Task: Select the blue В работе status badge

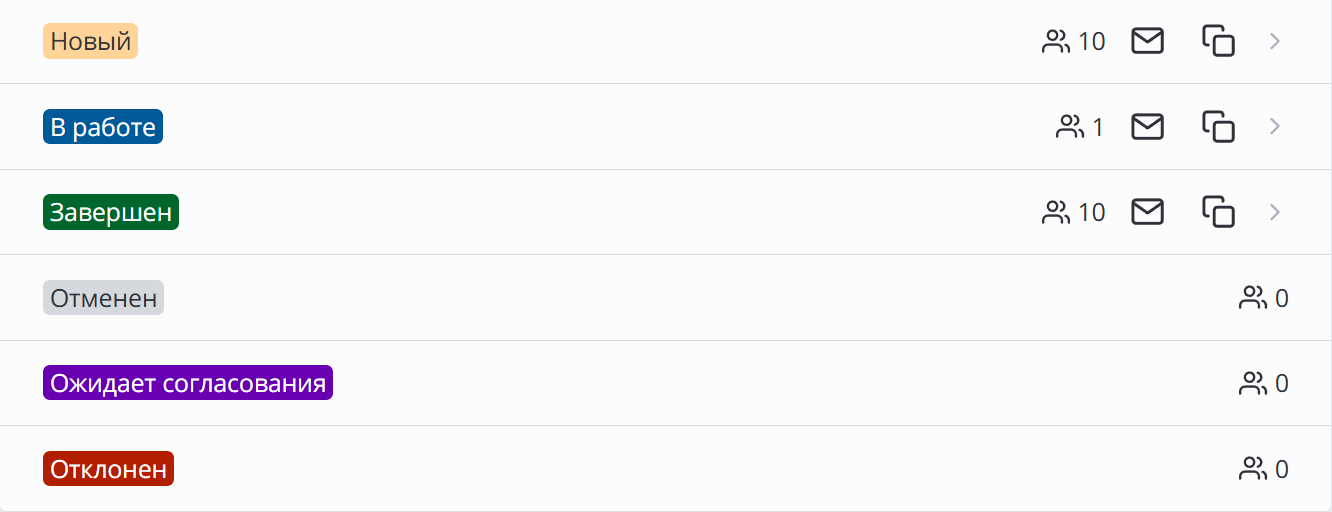Action: 103,127
